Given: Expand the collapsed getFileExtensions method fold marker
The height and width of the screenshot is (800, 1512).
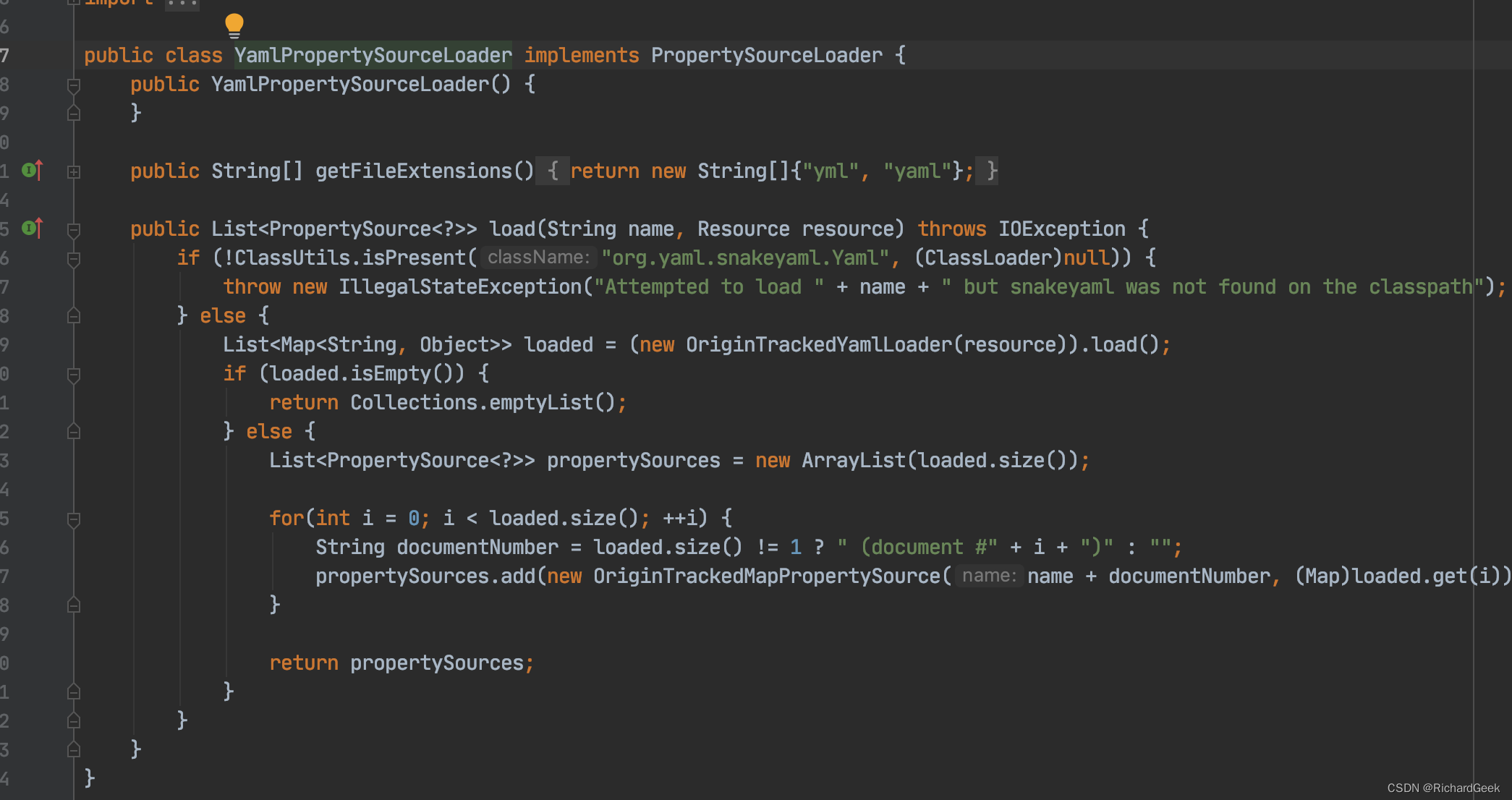Looking at the screenshot, I should (74, 172).
